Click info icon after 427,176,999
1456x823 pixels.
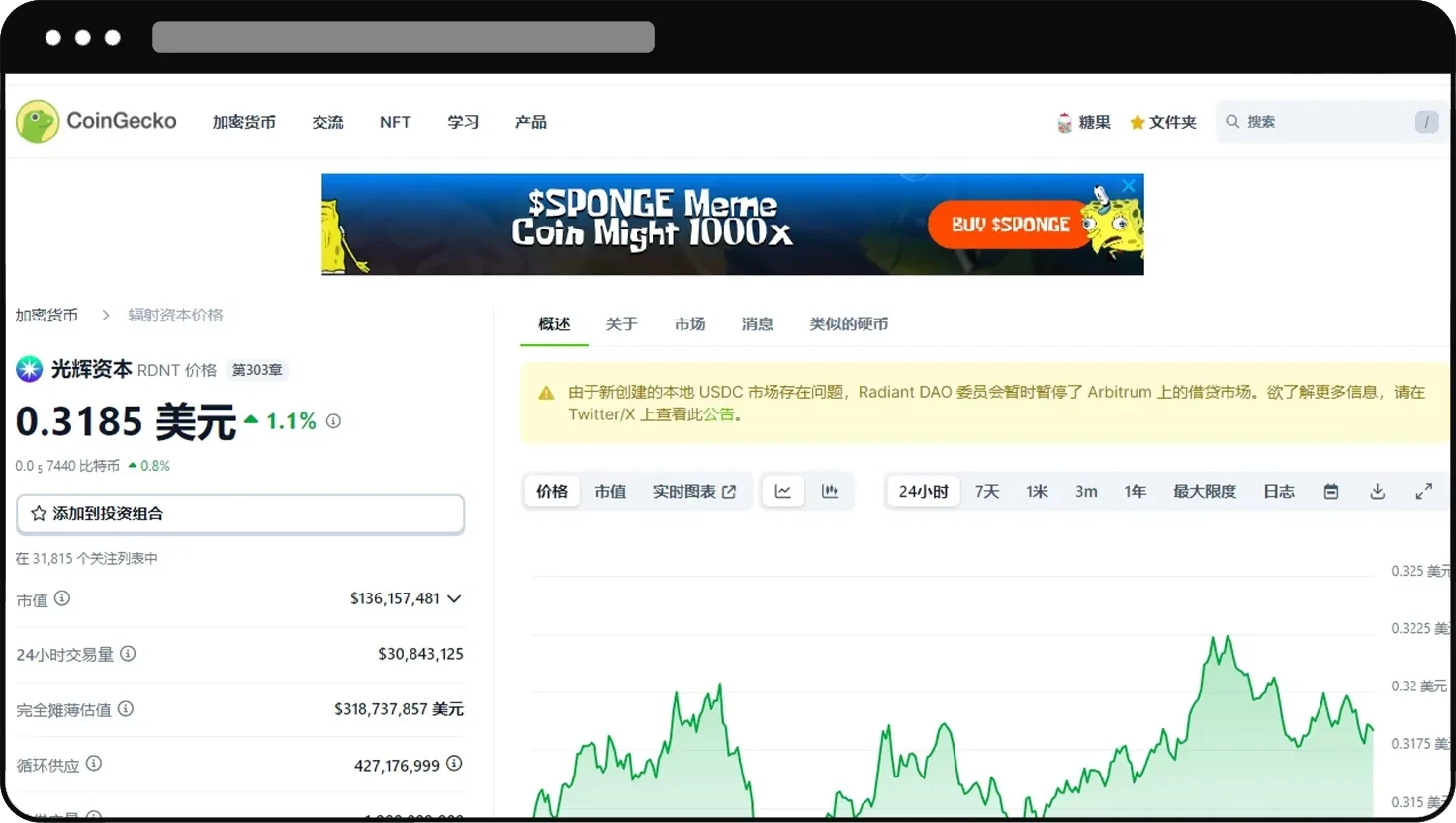454,764
